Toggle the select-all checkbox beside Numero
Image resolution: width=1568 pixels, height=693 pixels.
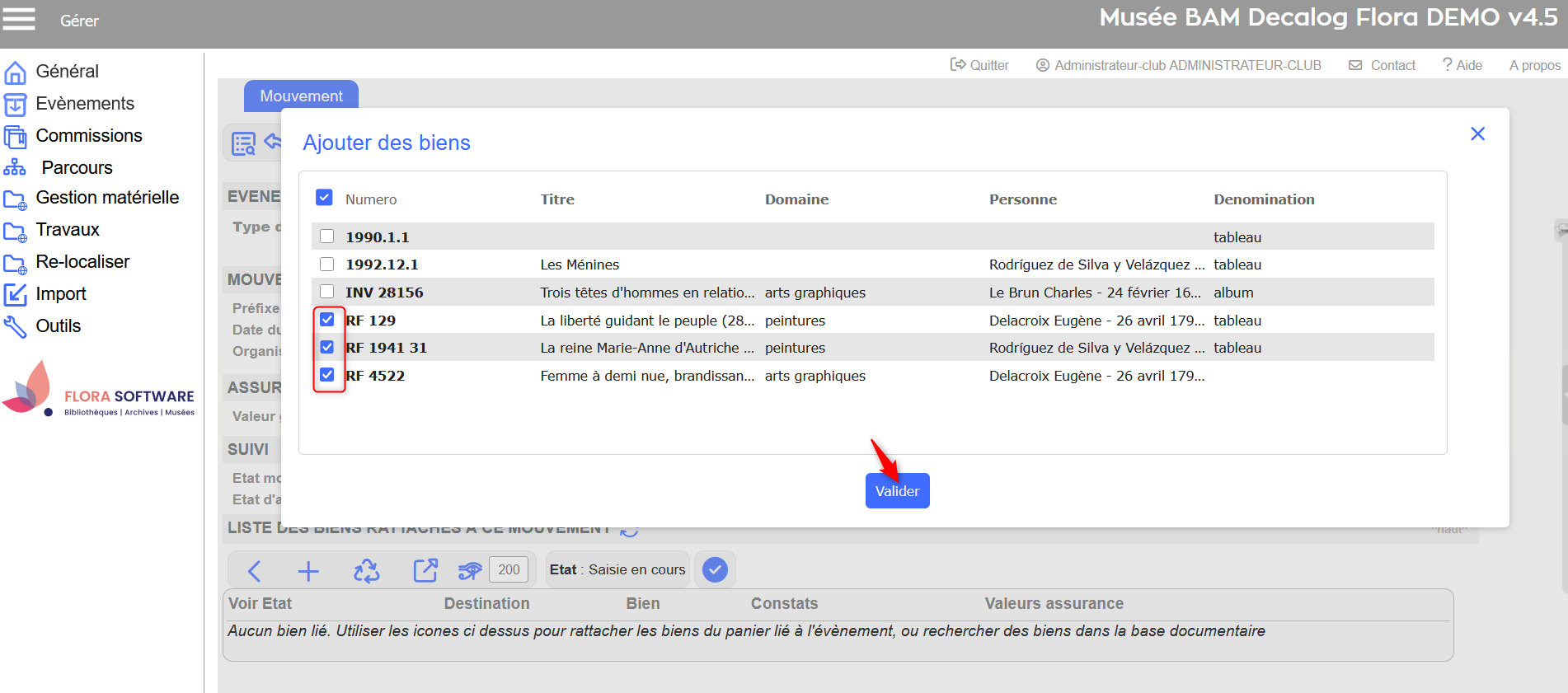click(324, 198)
